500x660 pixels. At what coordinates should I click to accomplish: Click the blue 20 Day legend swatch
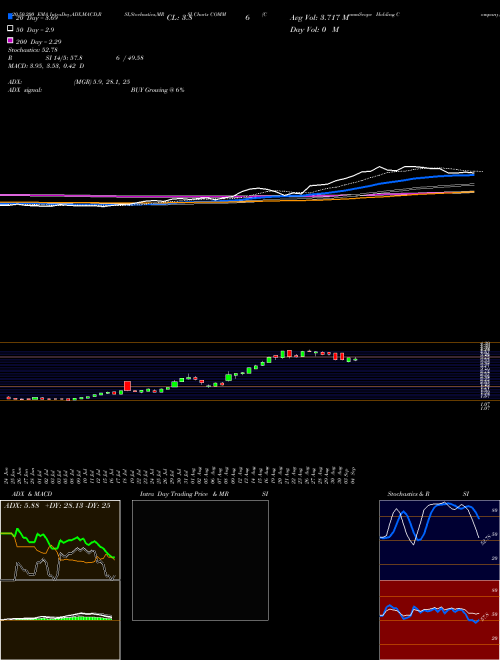coord(10,16)
